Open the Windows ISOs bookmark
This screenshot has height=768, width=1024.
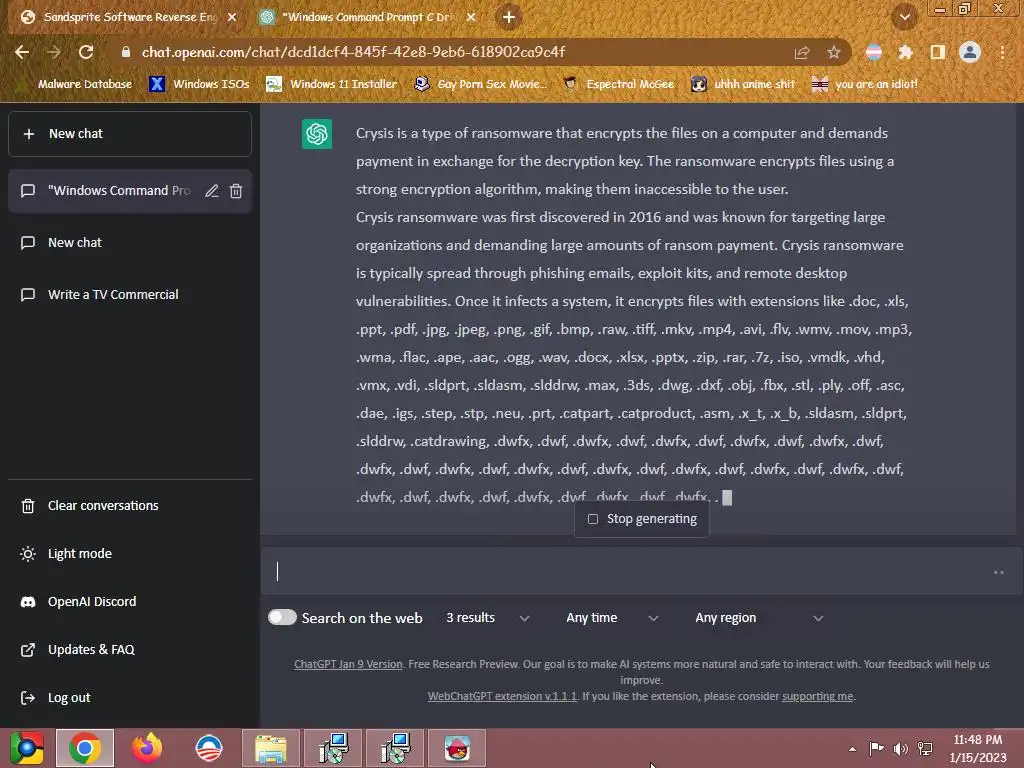click(x=199, y=84)
